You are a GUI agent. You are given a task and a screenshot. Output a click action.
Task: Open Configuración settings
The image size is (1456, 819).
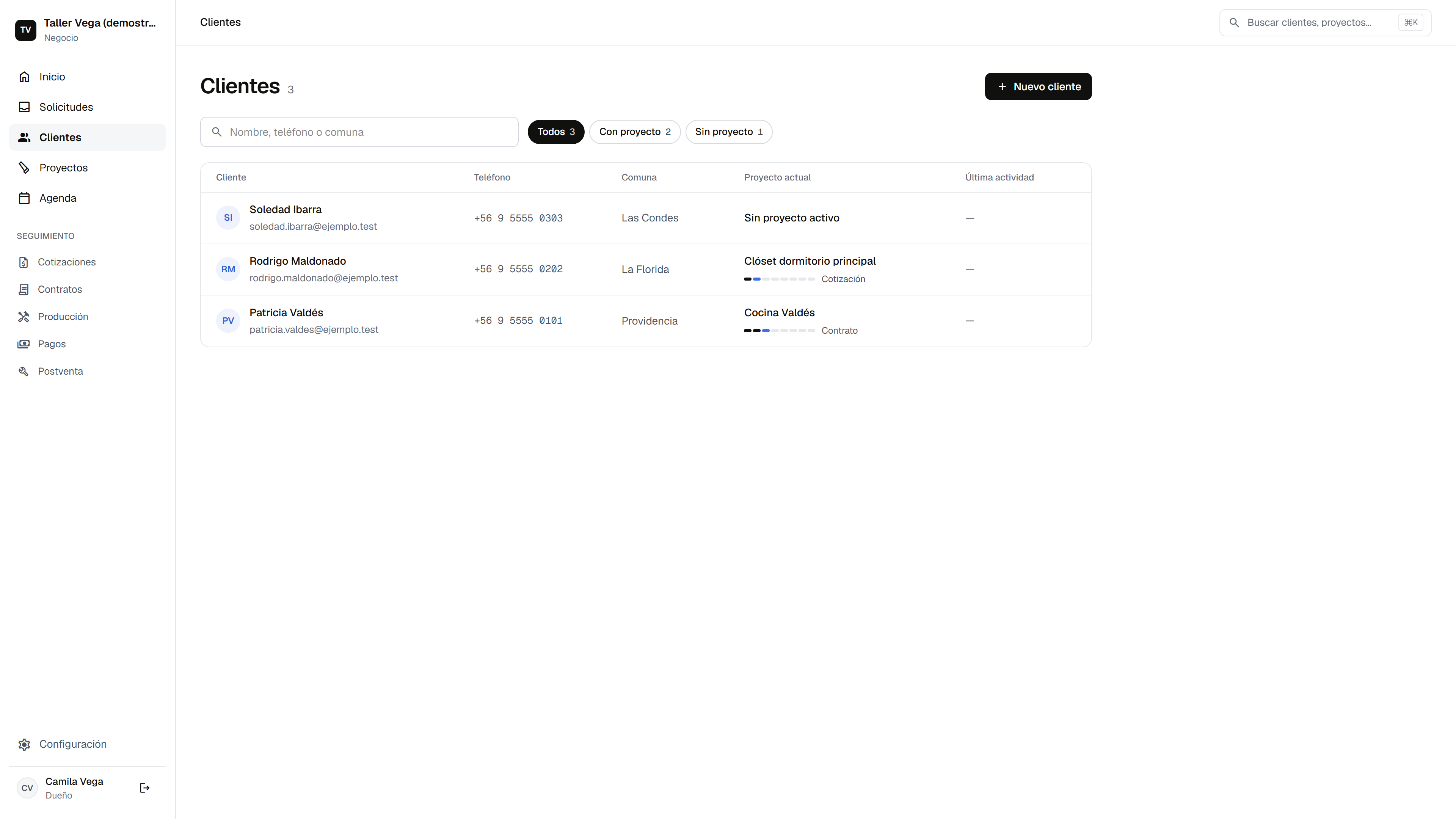coord(88,744)
